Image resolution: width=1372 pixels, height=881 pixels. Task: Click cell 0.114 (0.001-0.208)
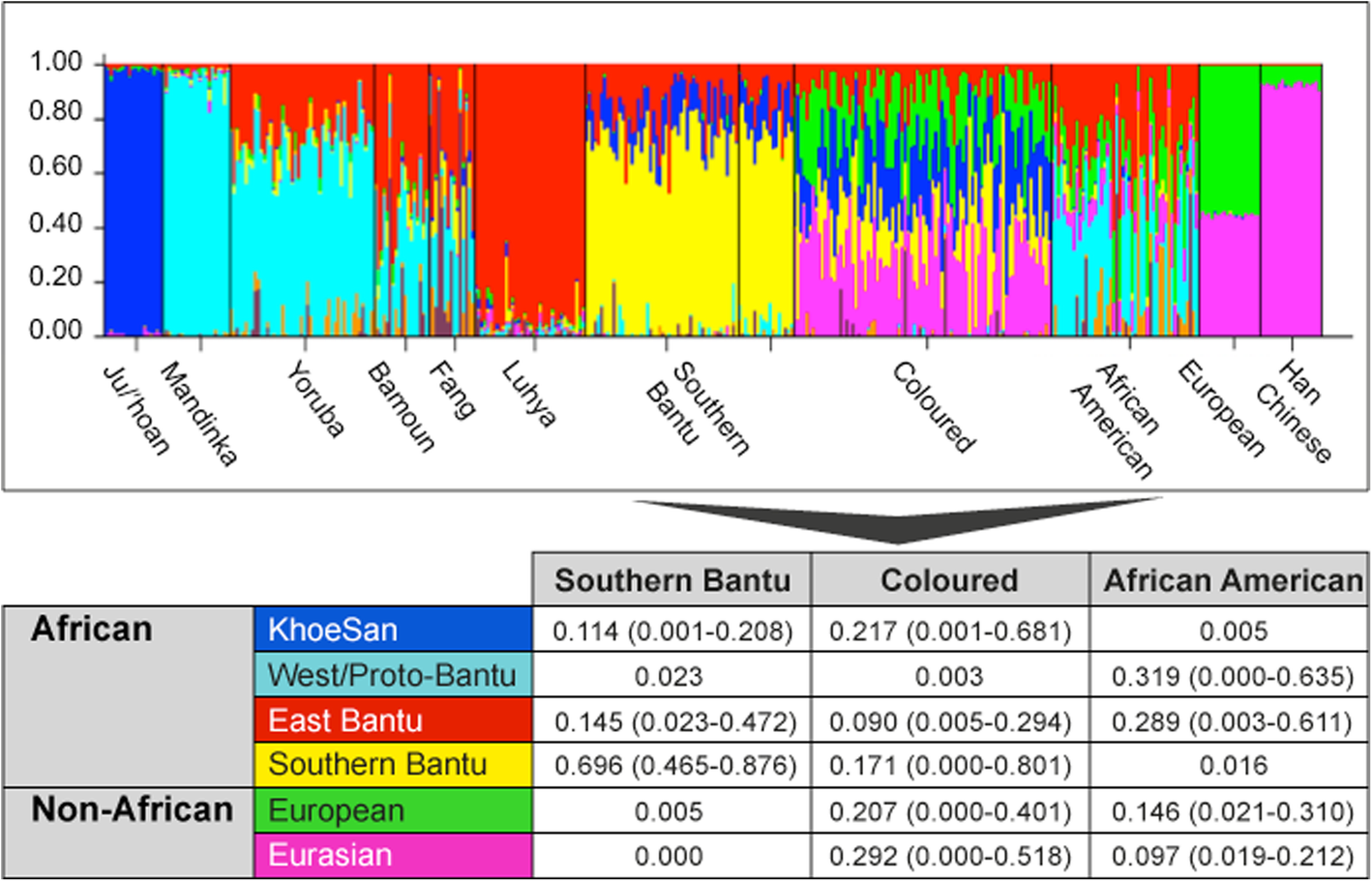click(x=671, y=631)
